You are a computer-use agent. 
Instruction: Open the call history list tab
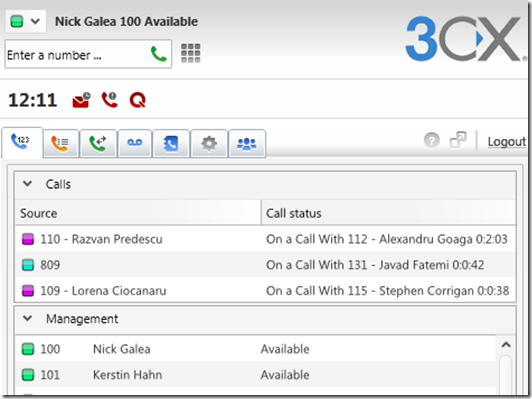(61, 143)
